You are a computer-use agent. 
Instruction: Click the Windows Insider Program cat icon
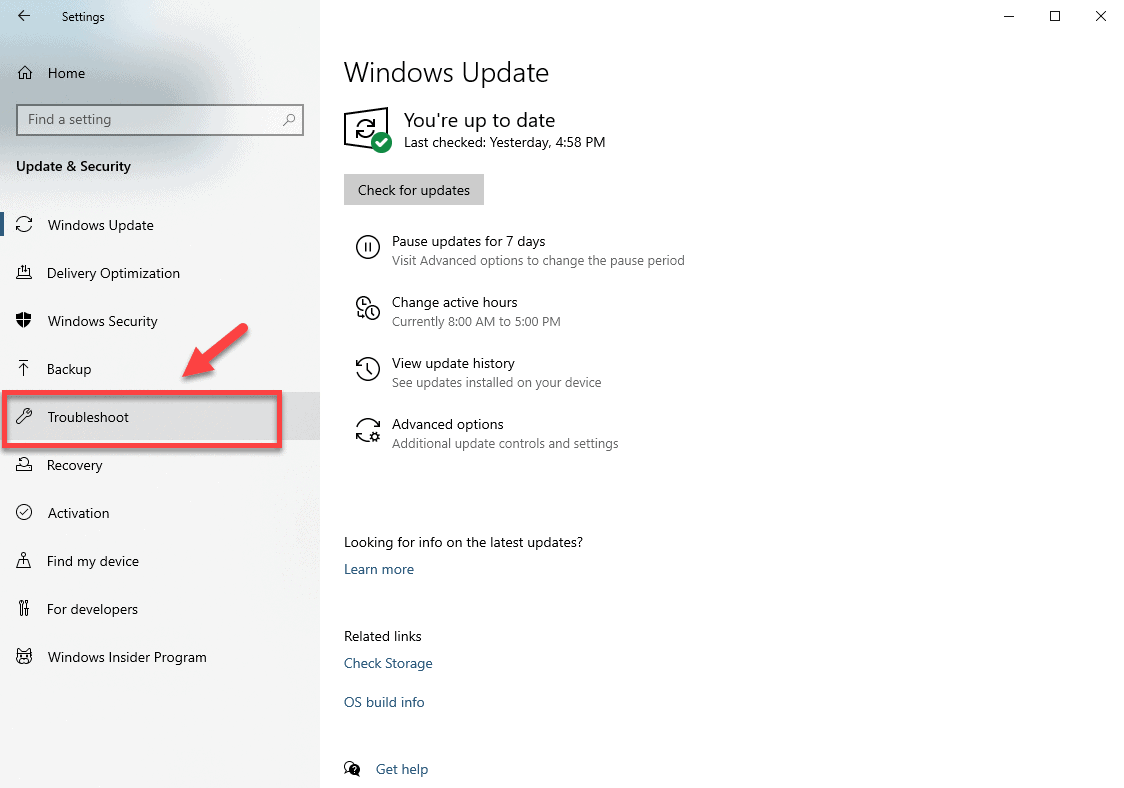pyautogui.click(x=24, y=656)
